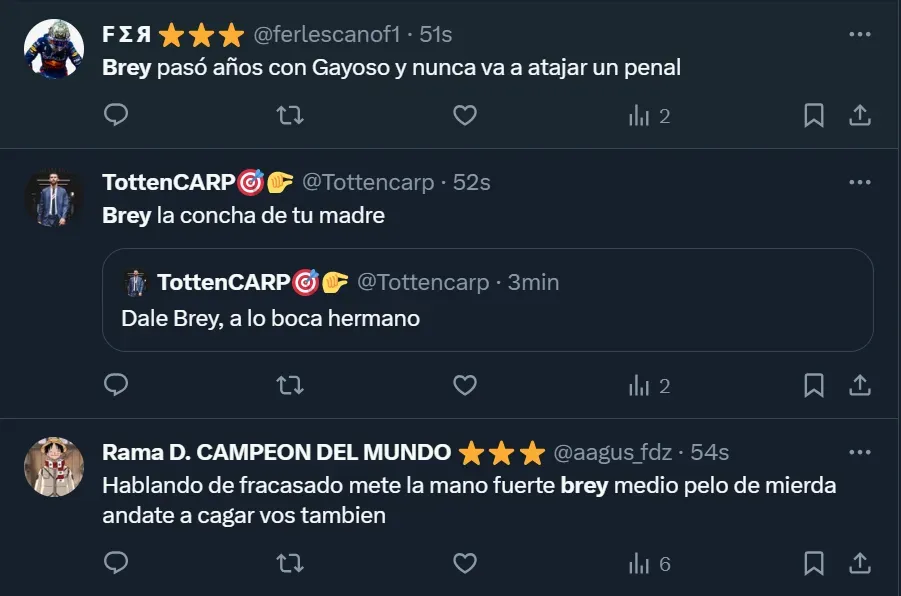Like the tweet from ferlescanof1

[465, 116]
